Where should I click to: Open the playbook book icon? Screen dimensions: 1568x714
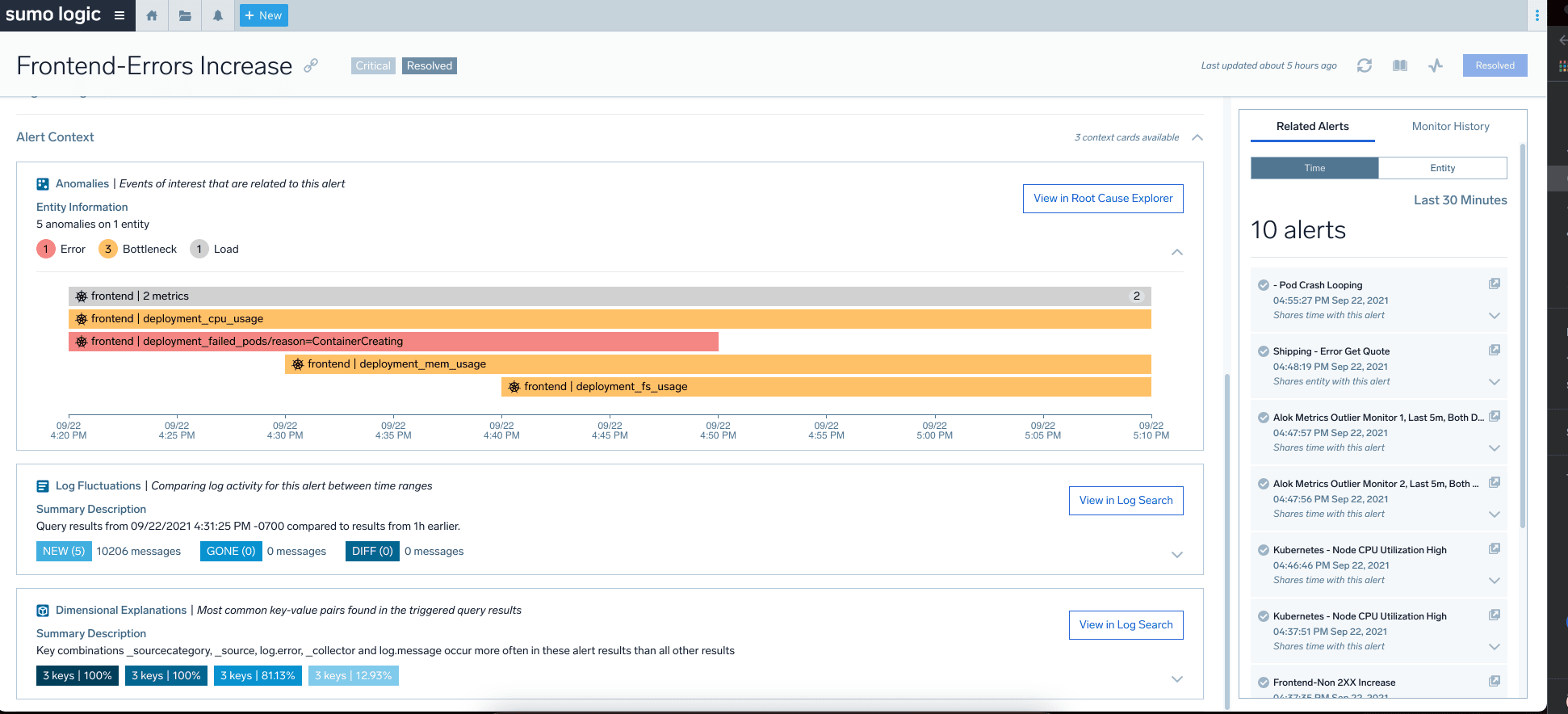point(1400,65)
